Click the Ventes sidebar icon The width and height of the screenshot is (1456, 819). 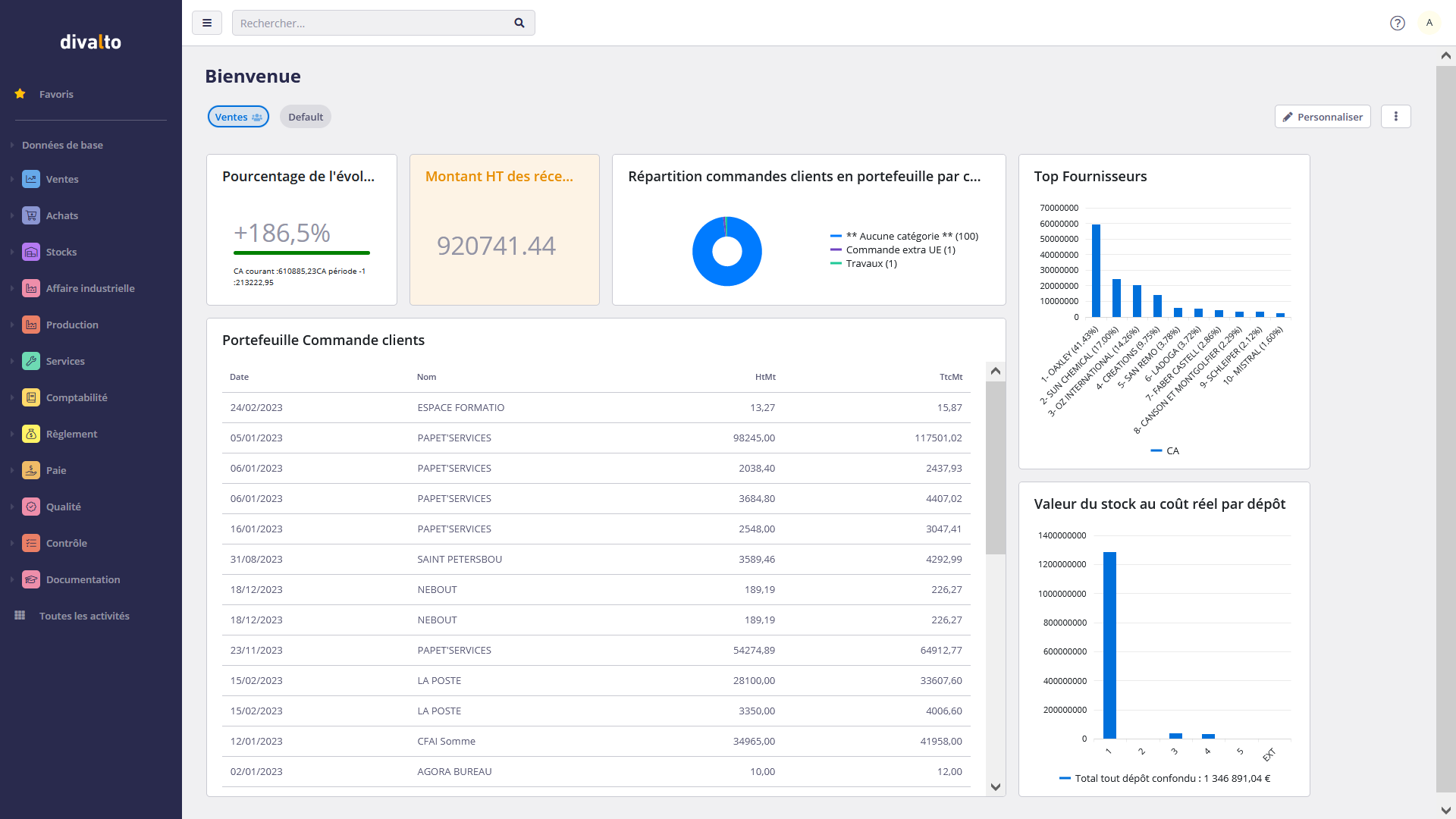31,179
